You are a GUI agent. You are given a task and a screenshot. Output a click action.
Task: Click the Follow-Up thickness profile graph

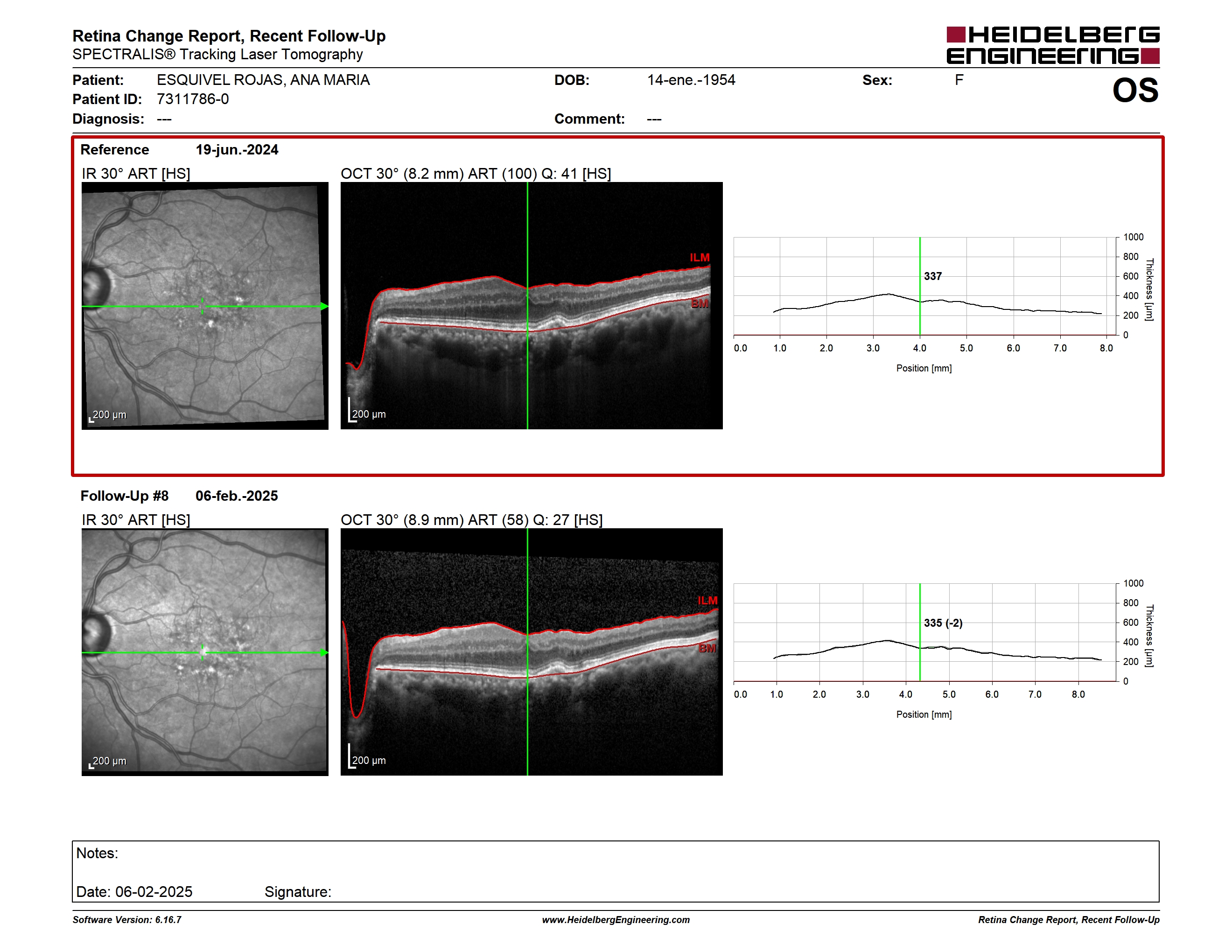(x=925, y=632)
